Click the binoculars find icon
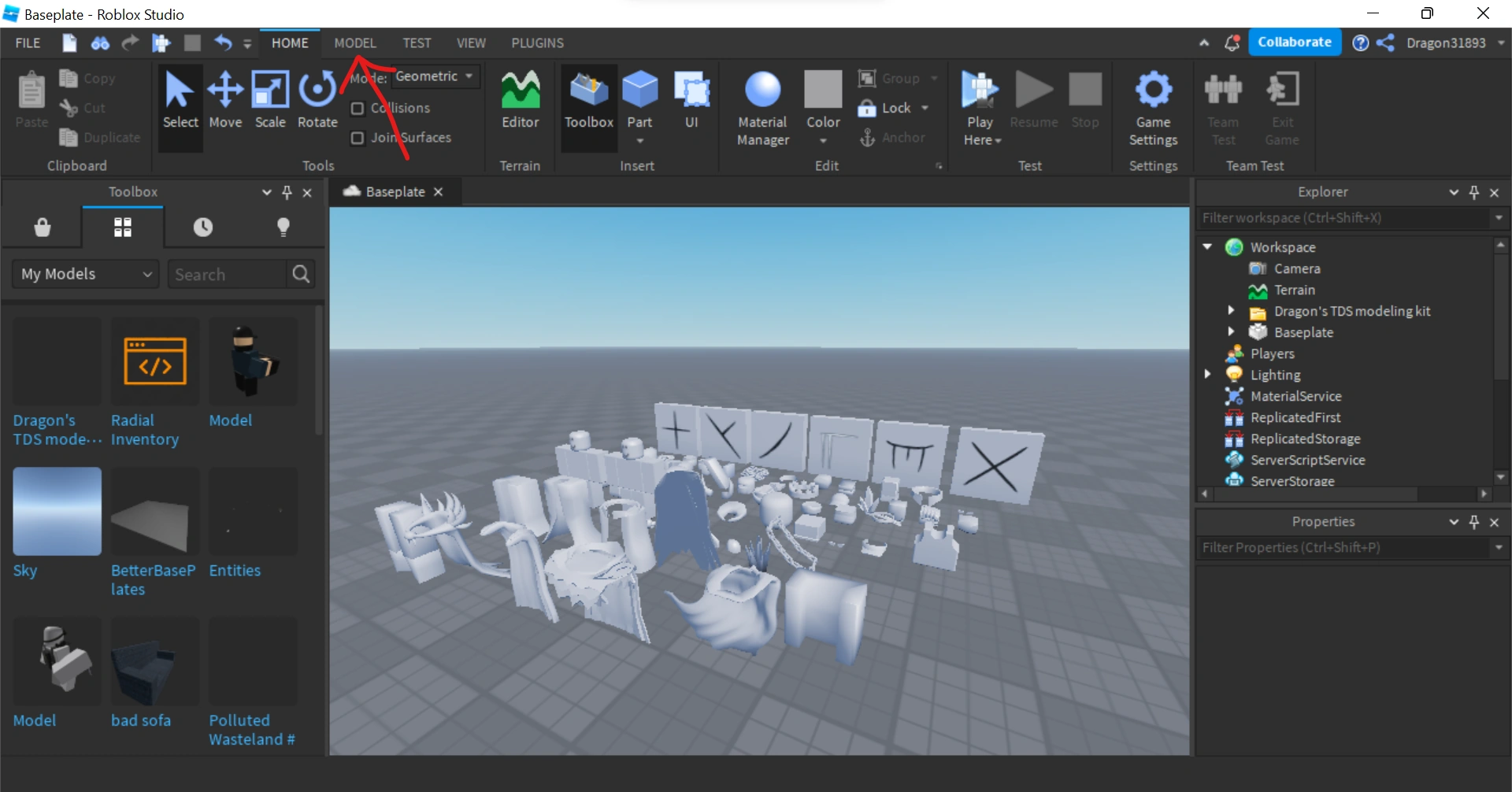The width and height of the screenshot is (1512, 792). 100,43
